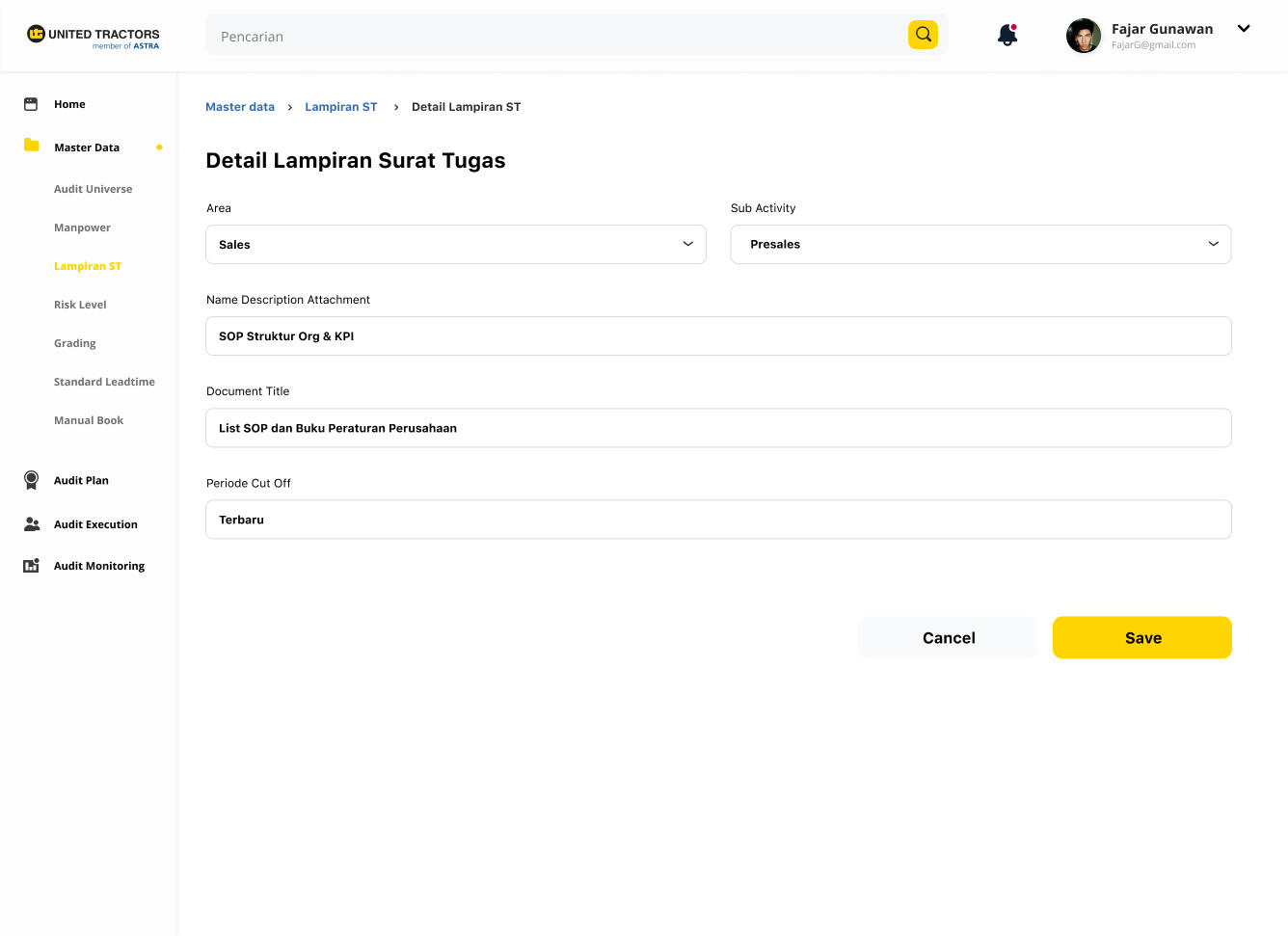1288x936 pixels.
Task: Click the Audit Plan ribbon badge icon
Action: tap(31, 480)
